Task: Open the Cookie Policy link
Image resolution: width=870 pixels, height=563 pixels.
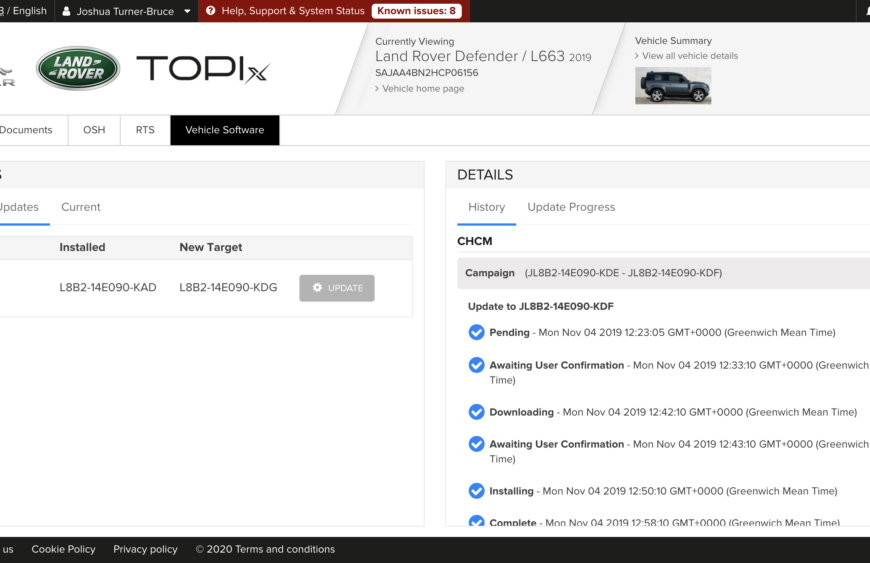Action: click(63, 549)
